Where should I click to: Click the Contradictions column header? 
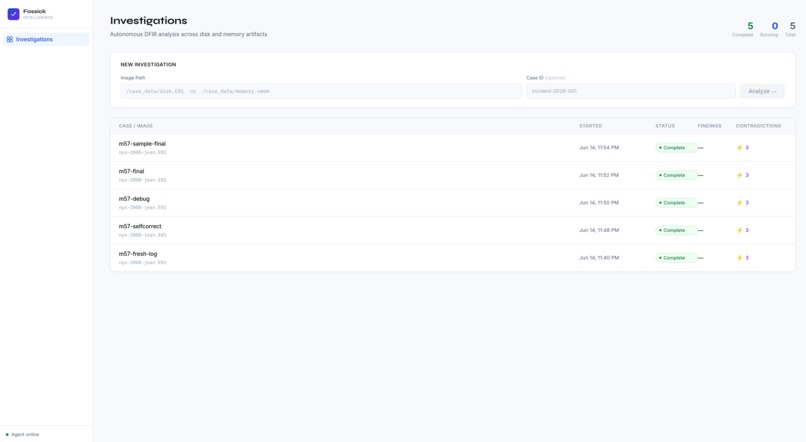click(758, 126)
